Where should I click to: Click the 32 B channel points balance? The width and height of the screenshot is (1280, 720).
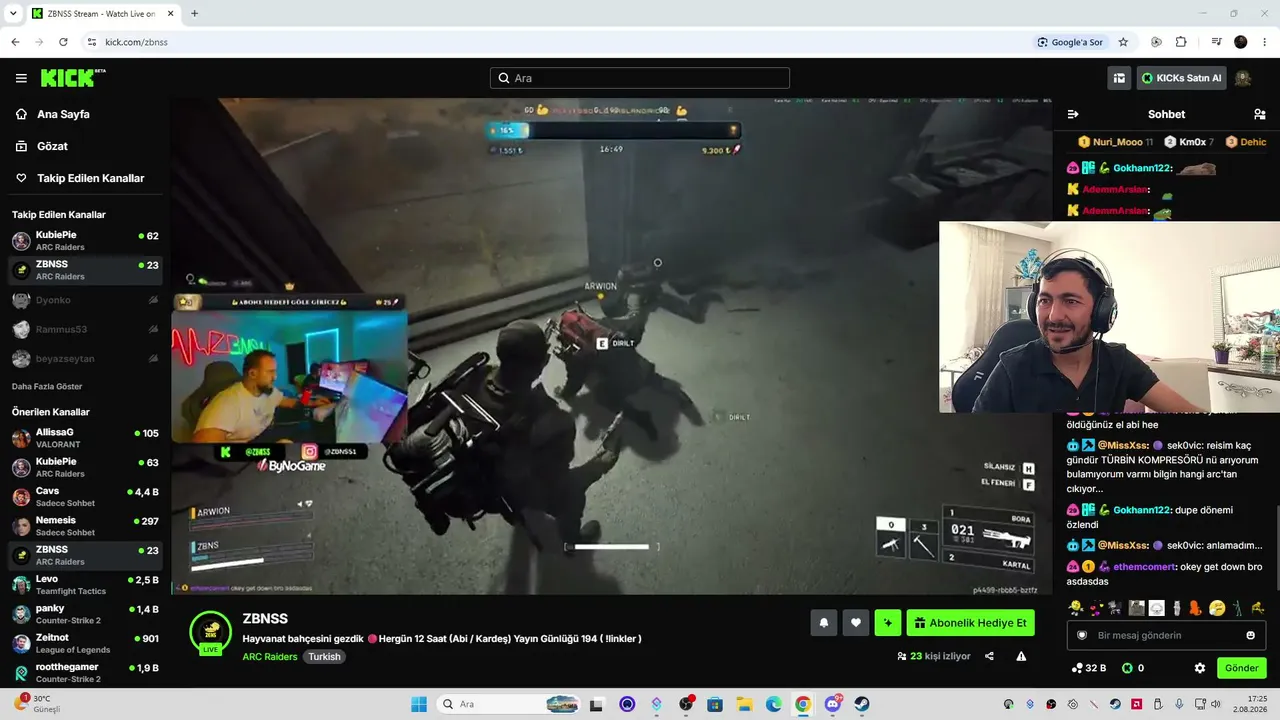1088,668
